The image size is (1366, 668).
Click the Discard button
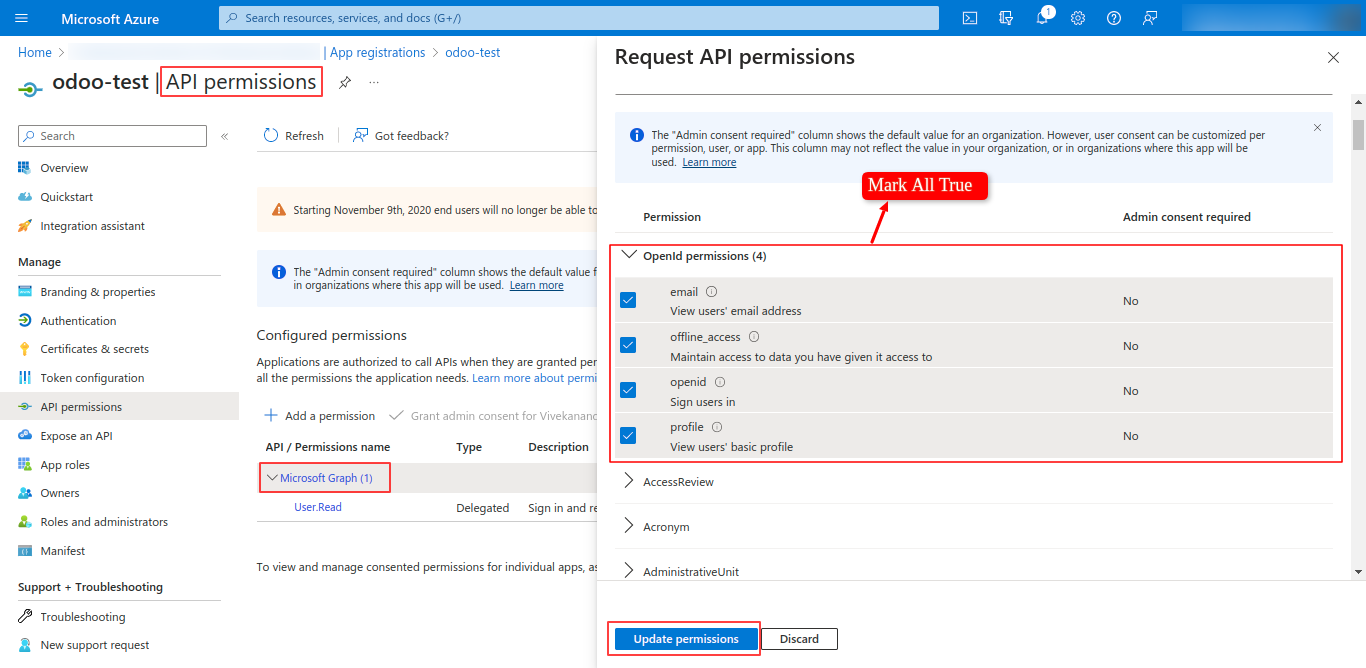click(x=799, y=639)
